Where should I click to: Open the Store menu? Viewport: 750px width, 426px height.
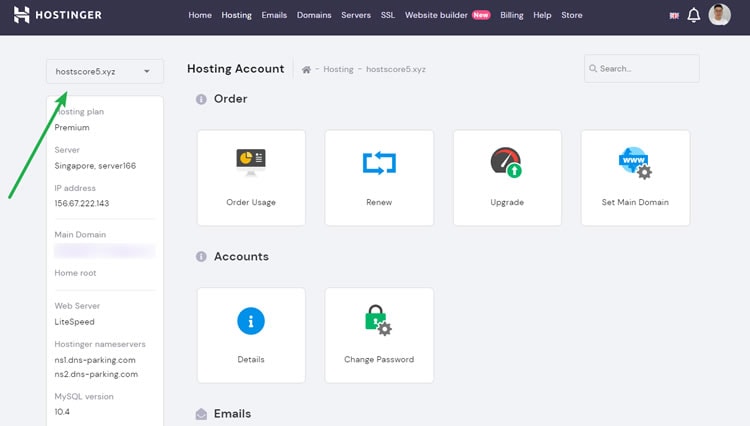[572, 15]
